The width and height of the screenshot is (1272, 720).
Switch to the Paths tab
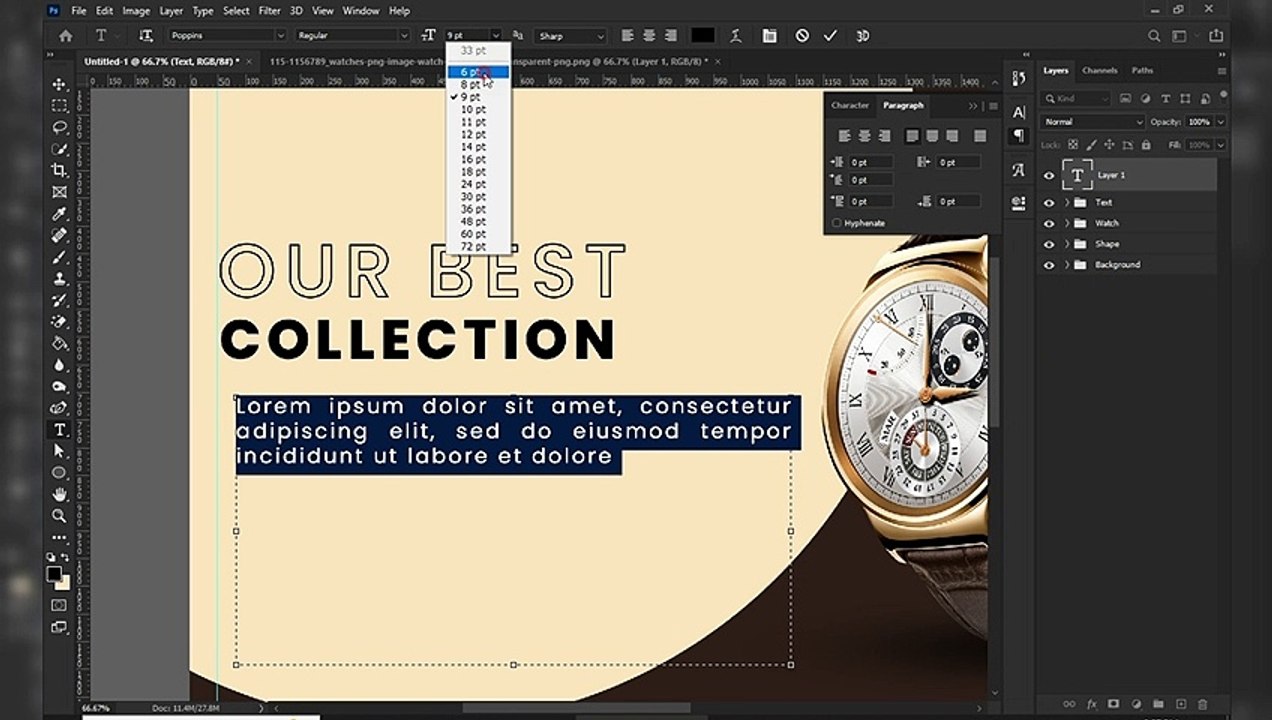[1142, 71]
